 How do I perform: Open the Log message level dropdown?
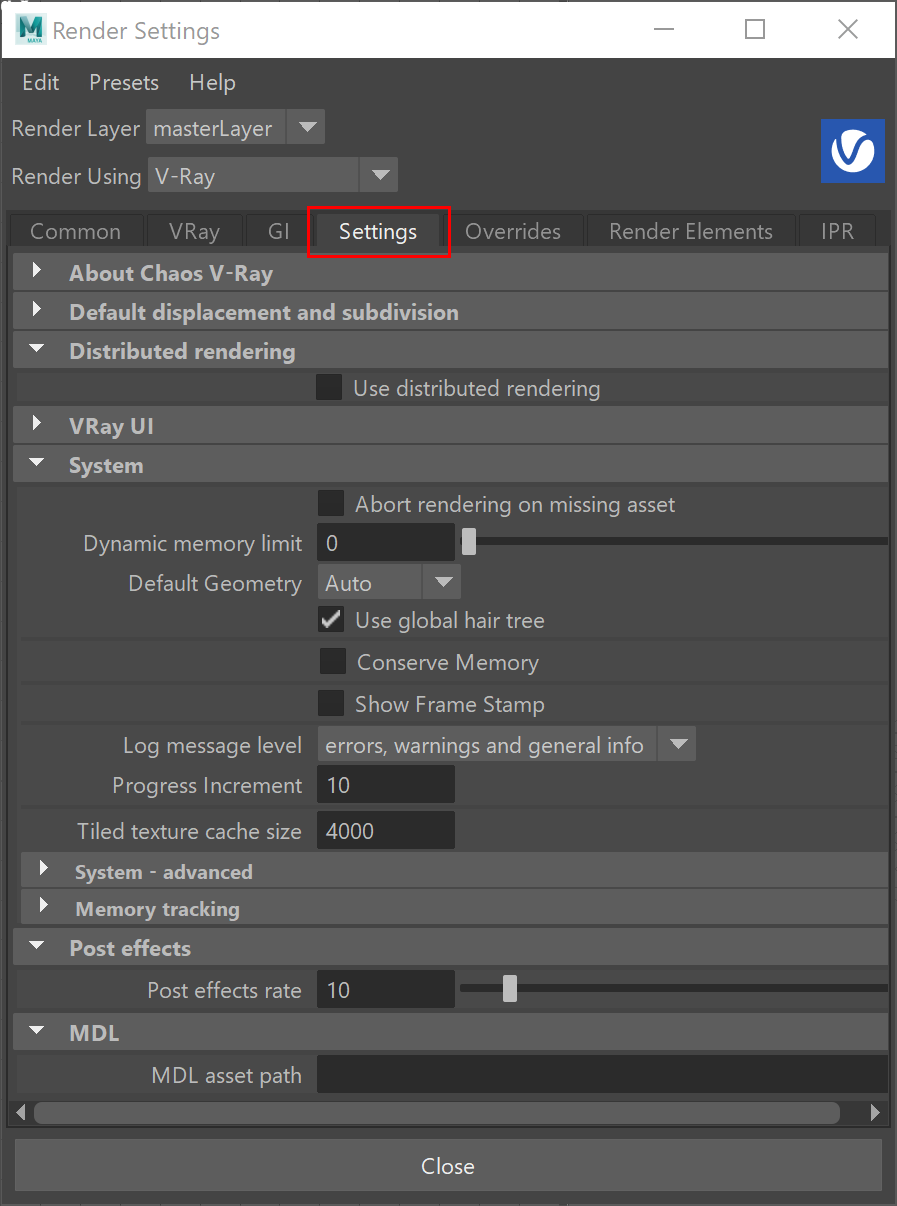pyautogui.click(x=506, y=745)
